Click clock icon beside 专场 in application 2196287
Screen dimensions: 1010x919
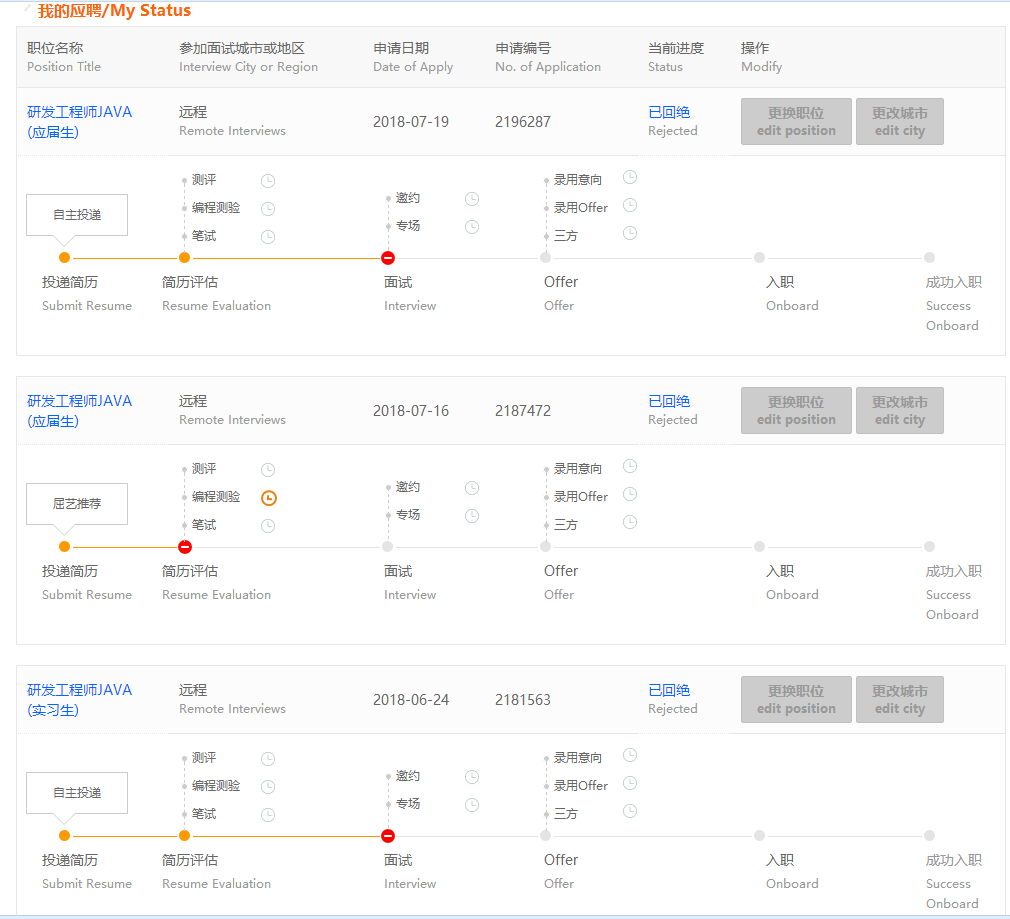[x=472, y=227]
